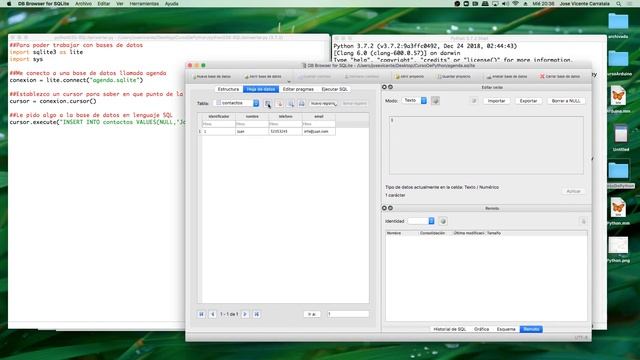Sort the table by the telefono column header
640x360 pixels.
click(285, 116)
